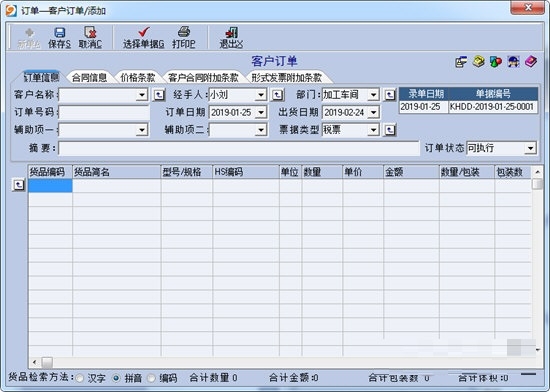Image resolution: width=550 pixels, height=392 pixels.
Task: Click the goods lookup button beside grid row
Action: [19, 184]
